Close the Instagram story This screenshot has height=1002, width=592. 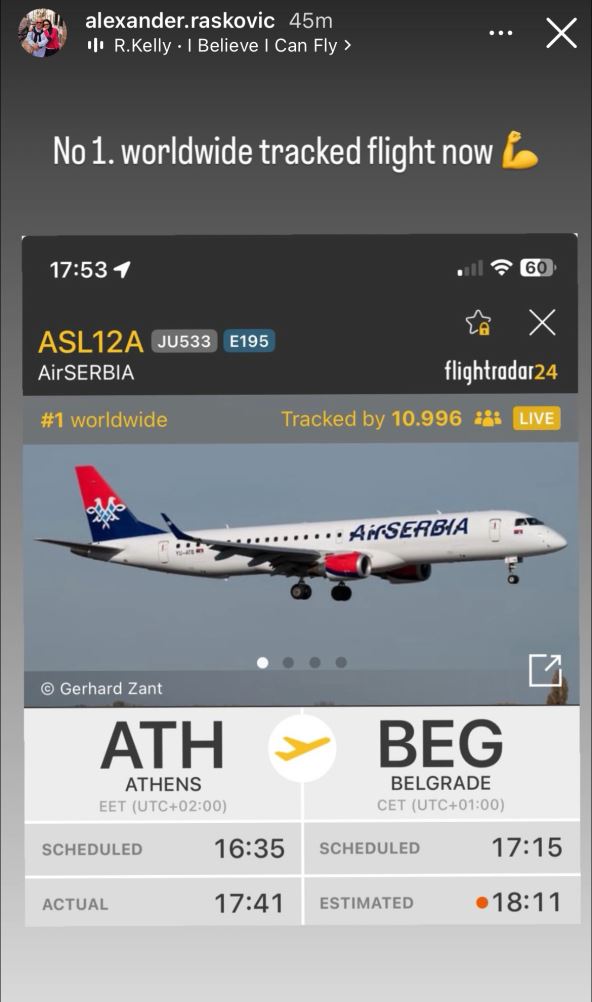coord(561,33)
